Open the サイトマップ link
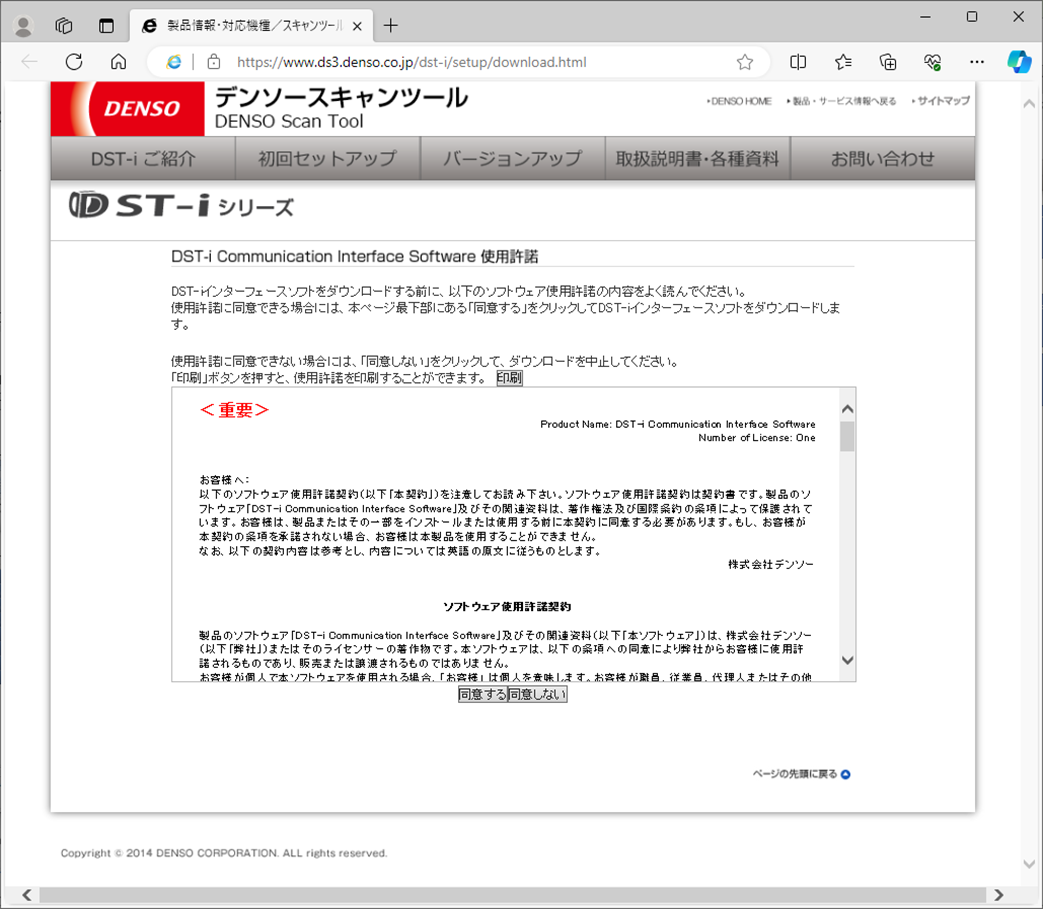The image size is (1043, 909). click(941, 101)
